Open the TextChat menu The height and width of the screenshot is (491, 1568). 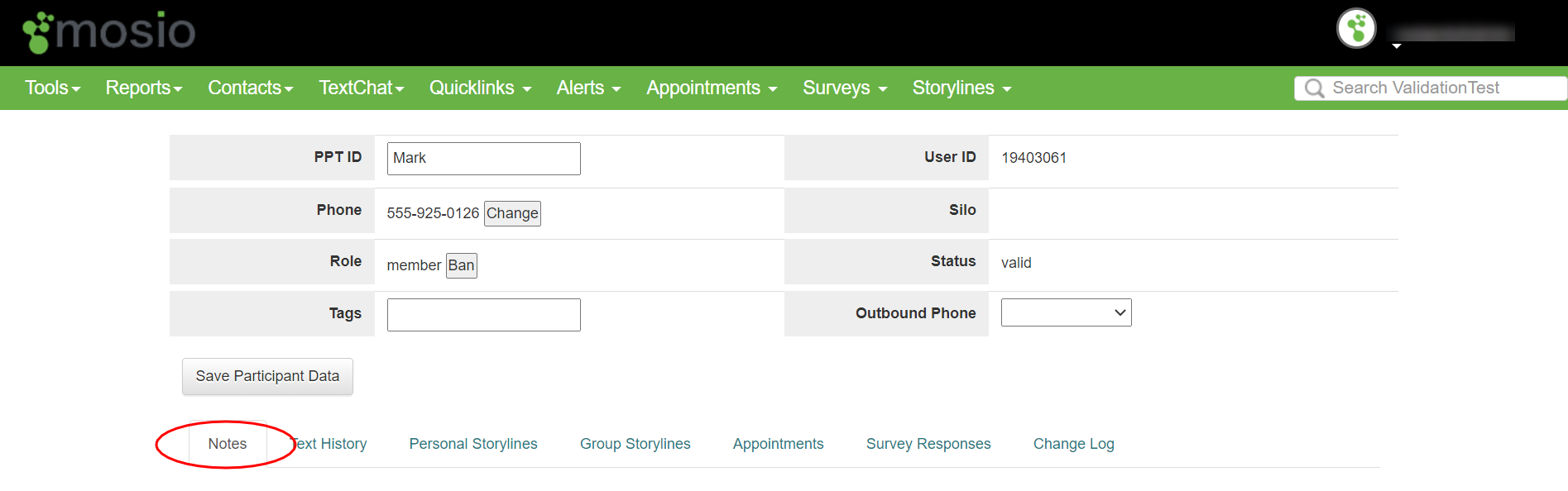coord(361,88)
